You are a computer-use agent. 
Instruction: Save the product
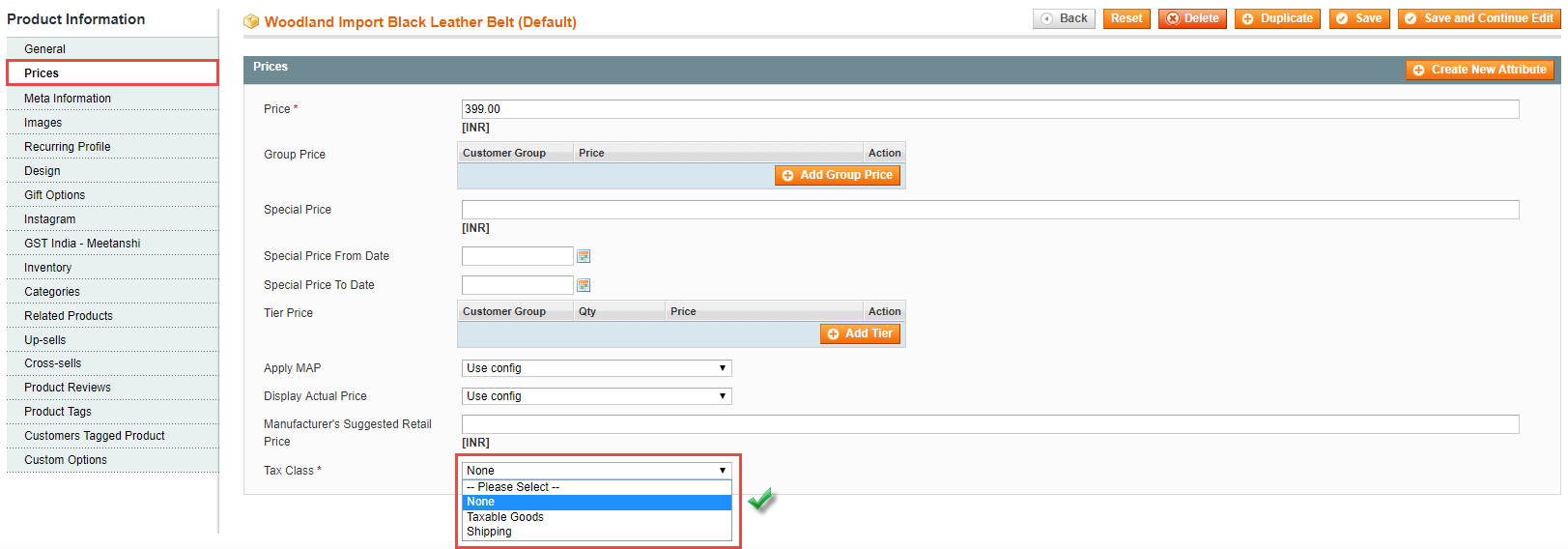[x=1359, y=18]
